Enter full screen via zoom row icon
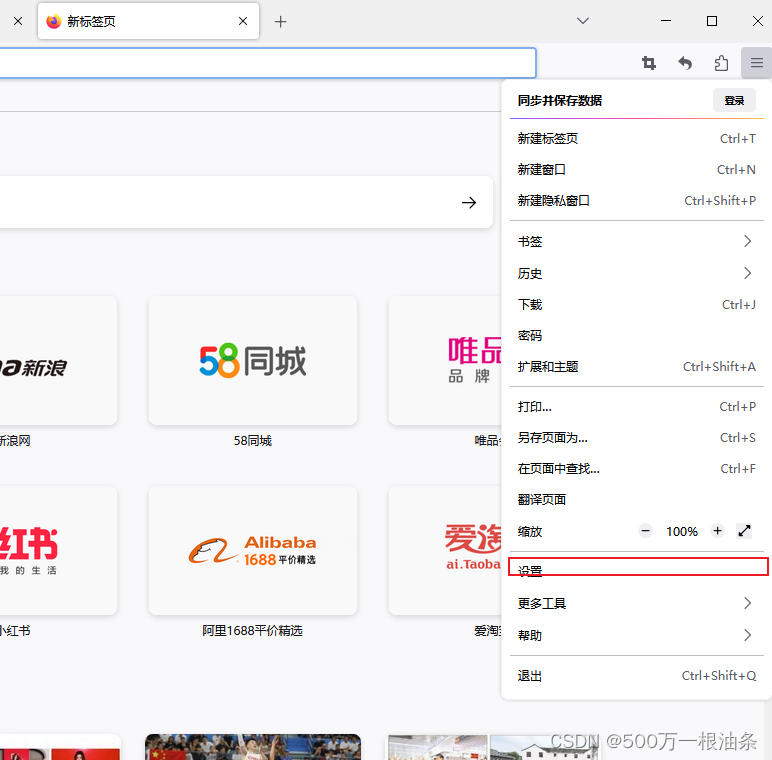 tap(744, 531)
